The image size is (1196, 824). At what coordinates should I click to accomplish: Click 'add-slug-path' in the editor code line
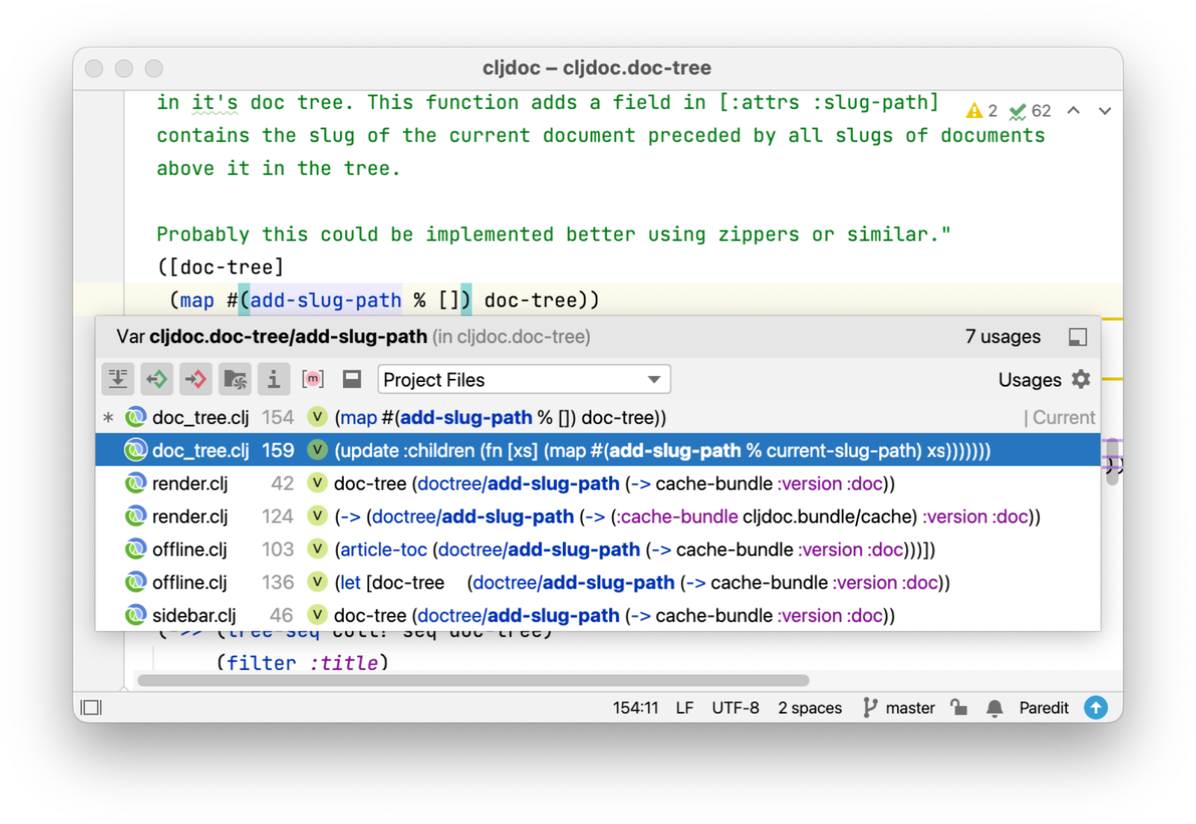(326, 300)
